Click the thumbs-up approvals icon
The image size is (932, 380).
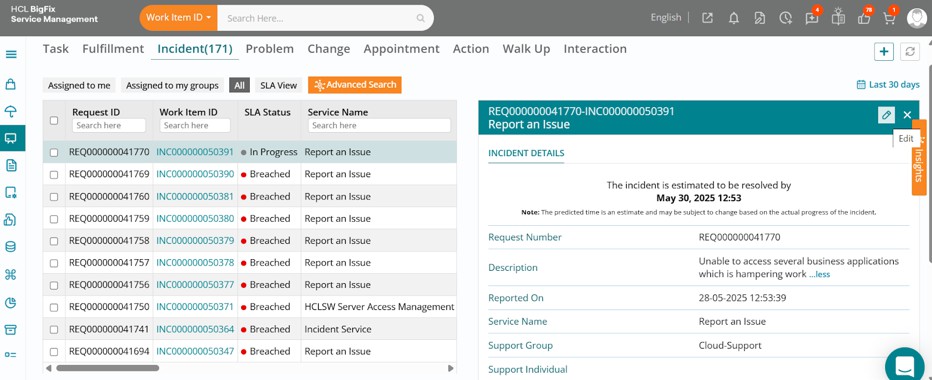tap(864, 18)
